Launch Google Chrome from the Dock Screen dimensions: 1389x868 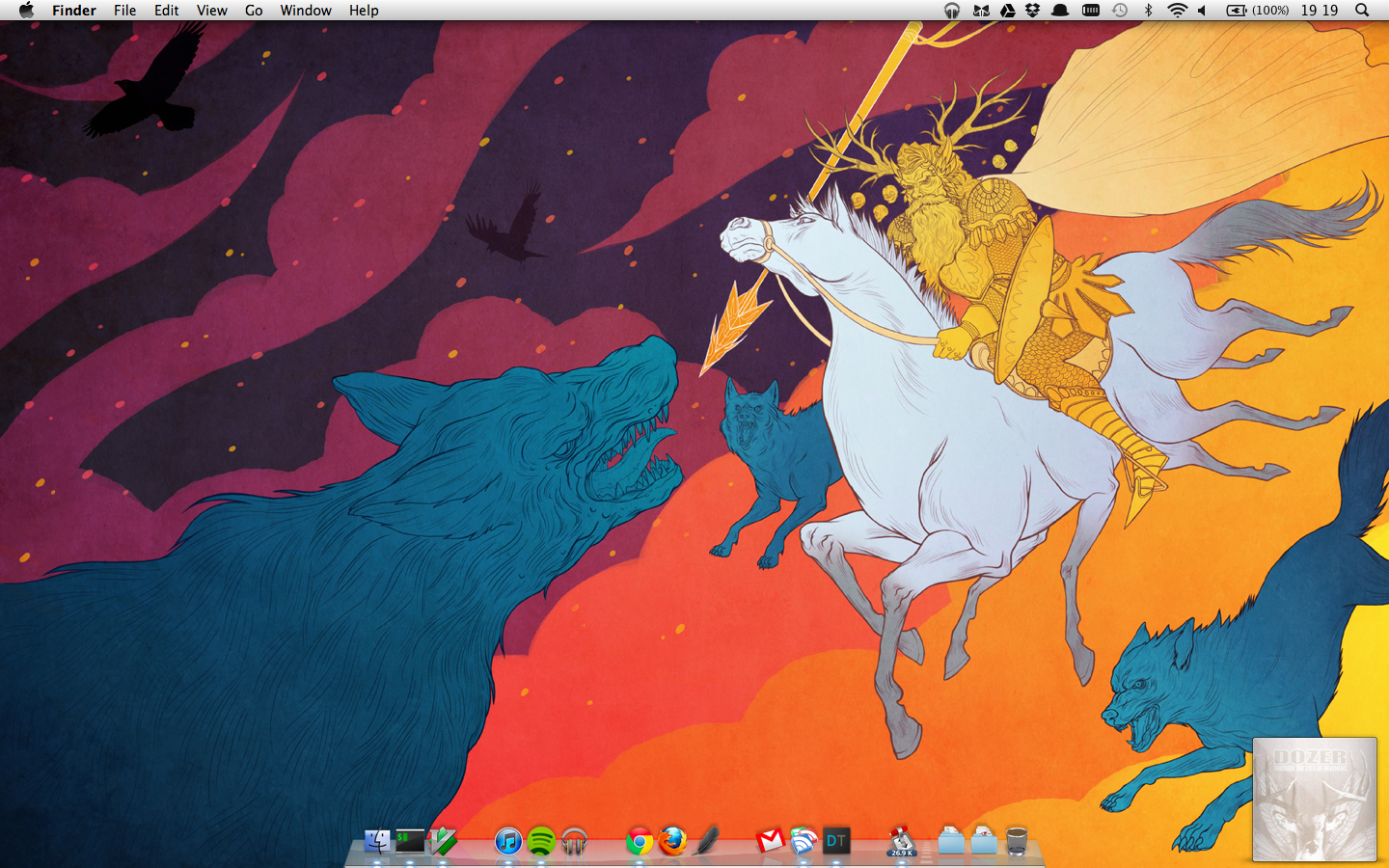click(x=640, y=841)
